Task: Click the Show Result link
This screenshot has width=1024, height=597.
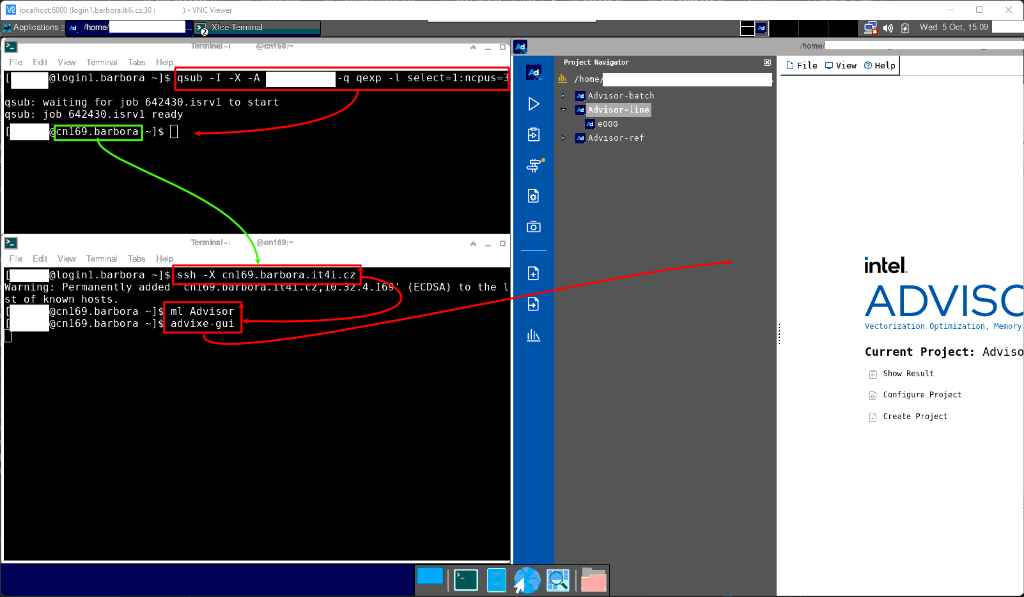Action: point(907,373)
